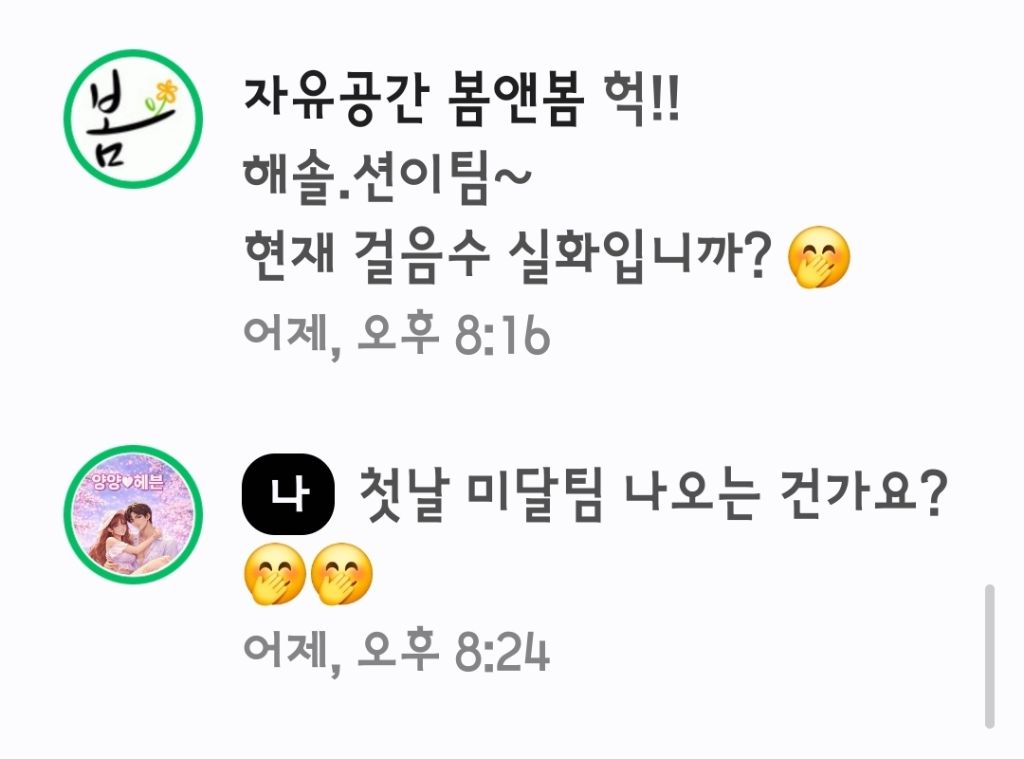Click the 어제, 오후 8:24 timestamp

(396, 651)
